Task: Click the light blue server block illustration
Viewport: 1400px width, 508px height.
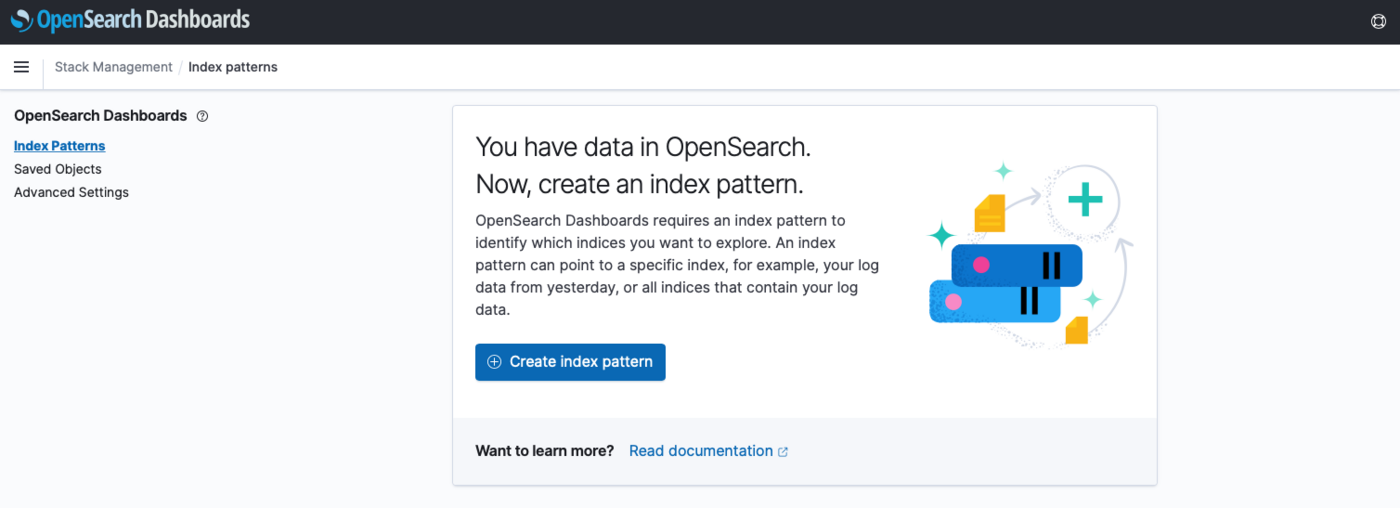Action: point(995,301)
